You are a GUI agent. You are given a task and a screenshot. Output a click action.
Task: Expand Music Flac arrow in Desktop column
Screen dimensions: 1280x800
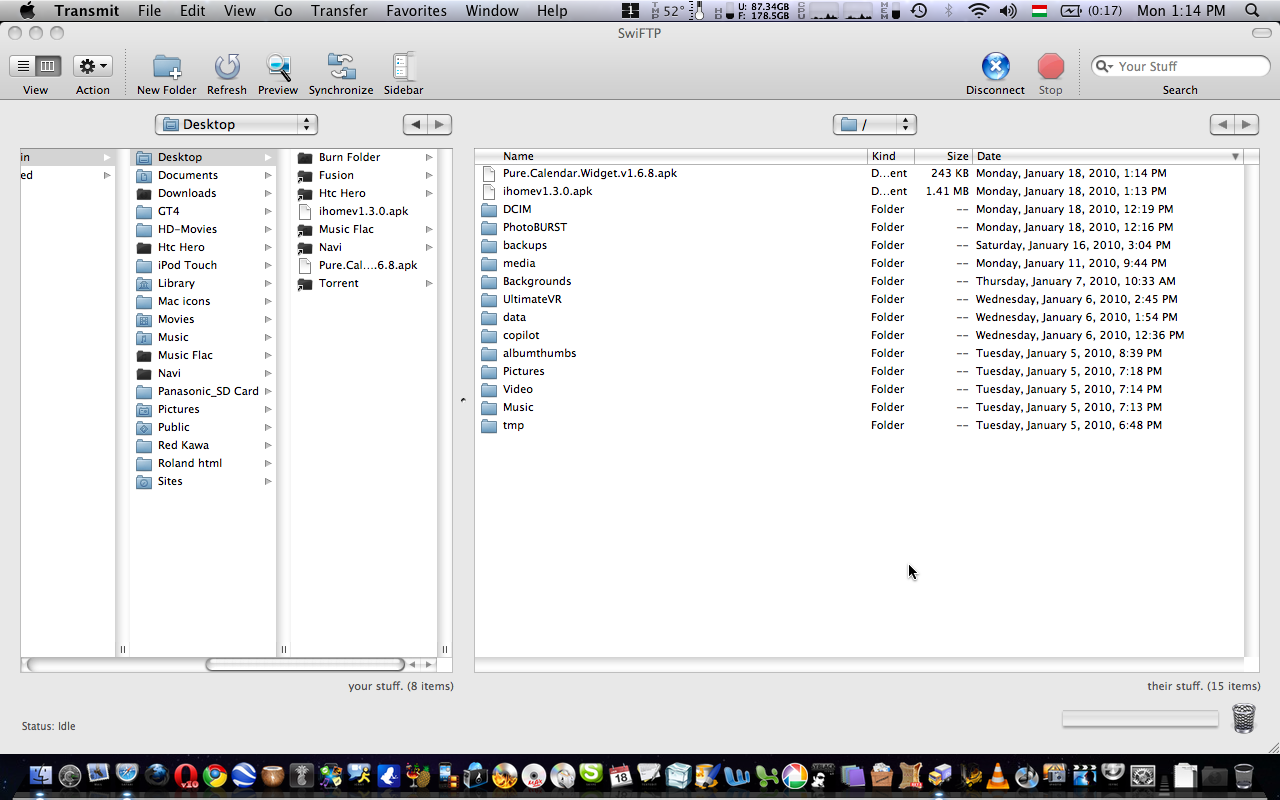tap(429, 229)
